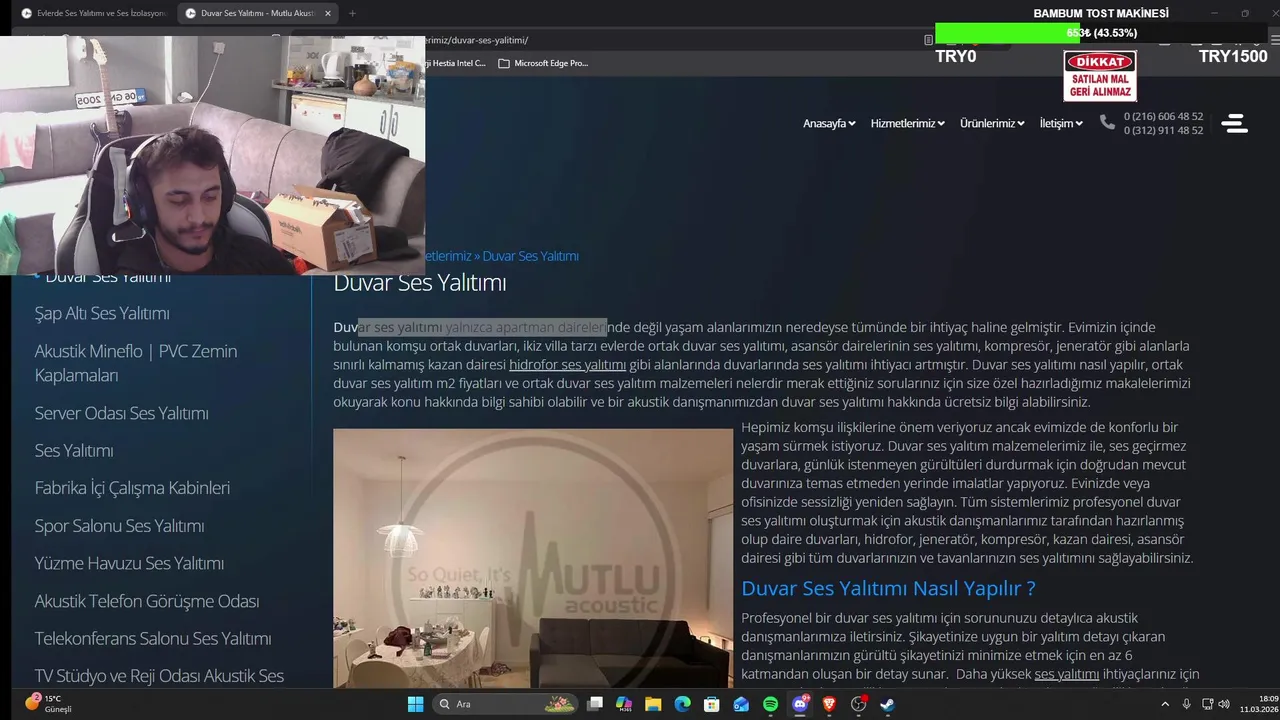Open the site's hamburger menu

[x=1235, y=123]
